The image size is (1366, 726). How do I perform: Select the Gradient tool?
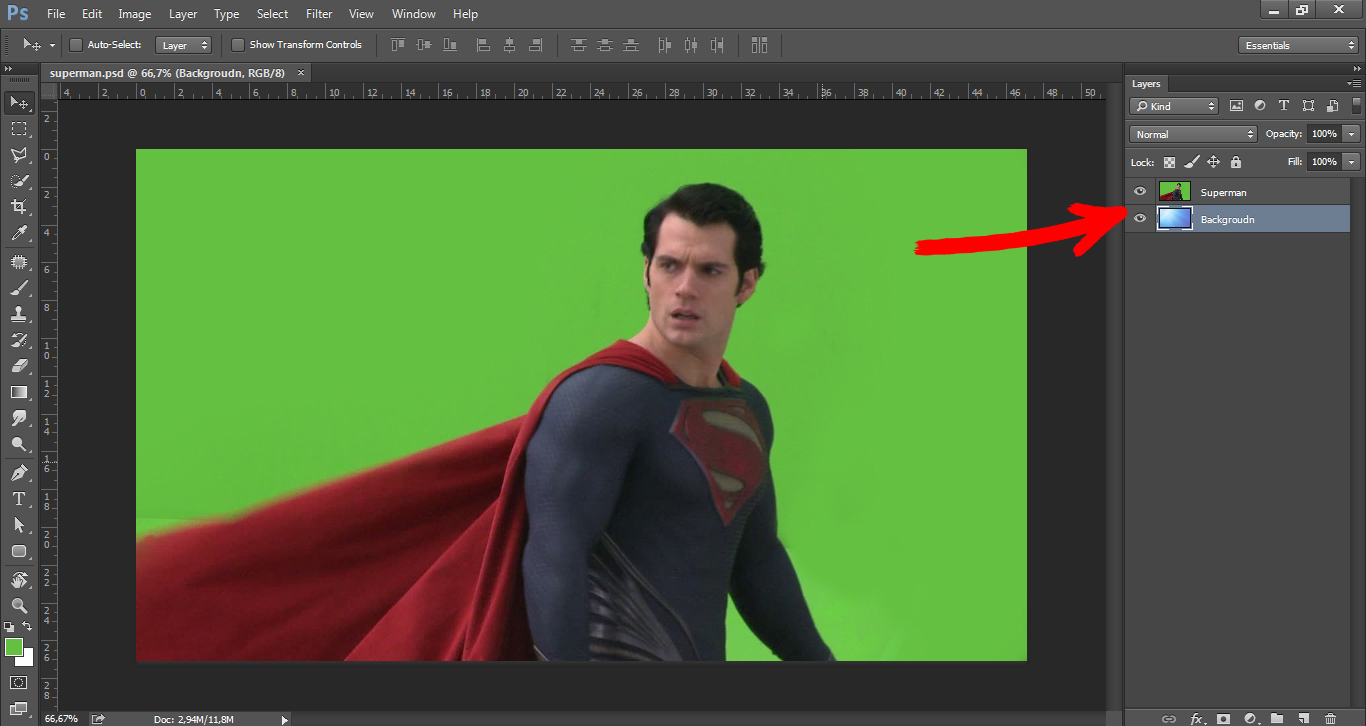(19, 392)
